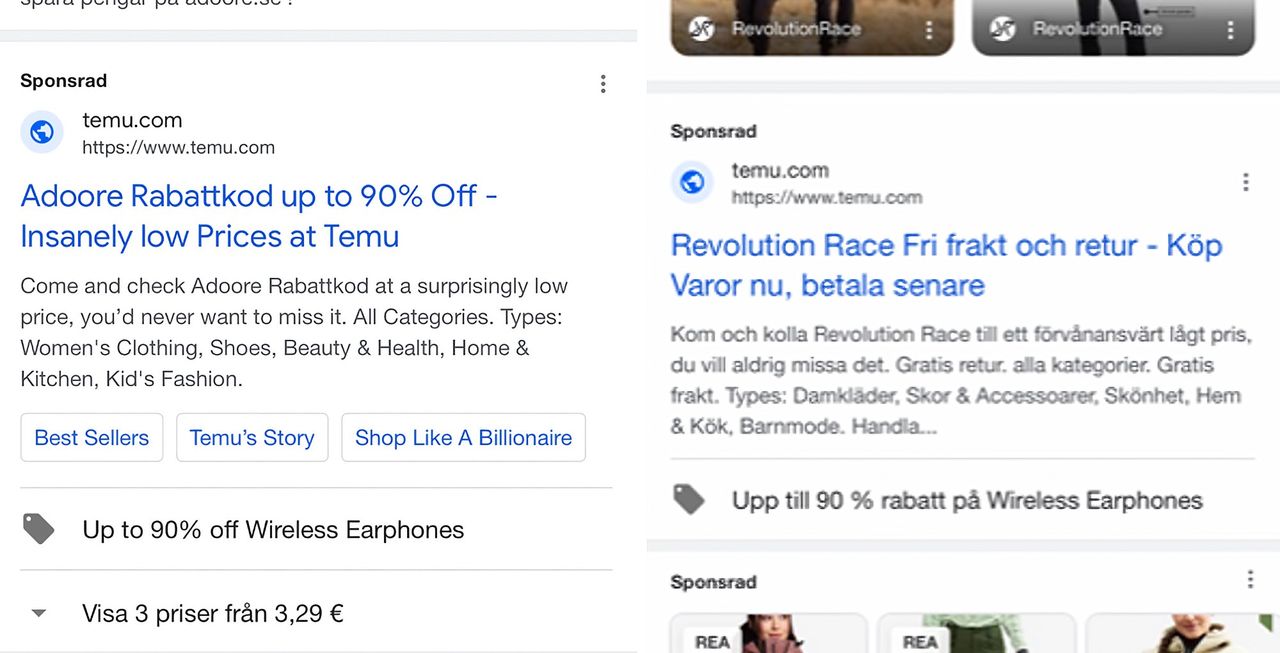Open the second RevolutionRace card's three-dot menu
The width and height of the screenshot is (1280, 653).
(x=1230, y=30)
